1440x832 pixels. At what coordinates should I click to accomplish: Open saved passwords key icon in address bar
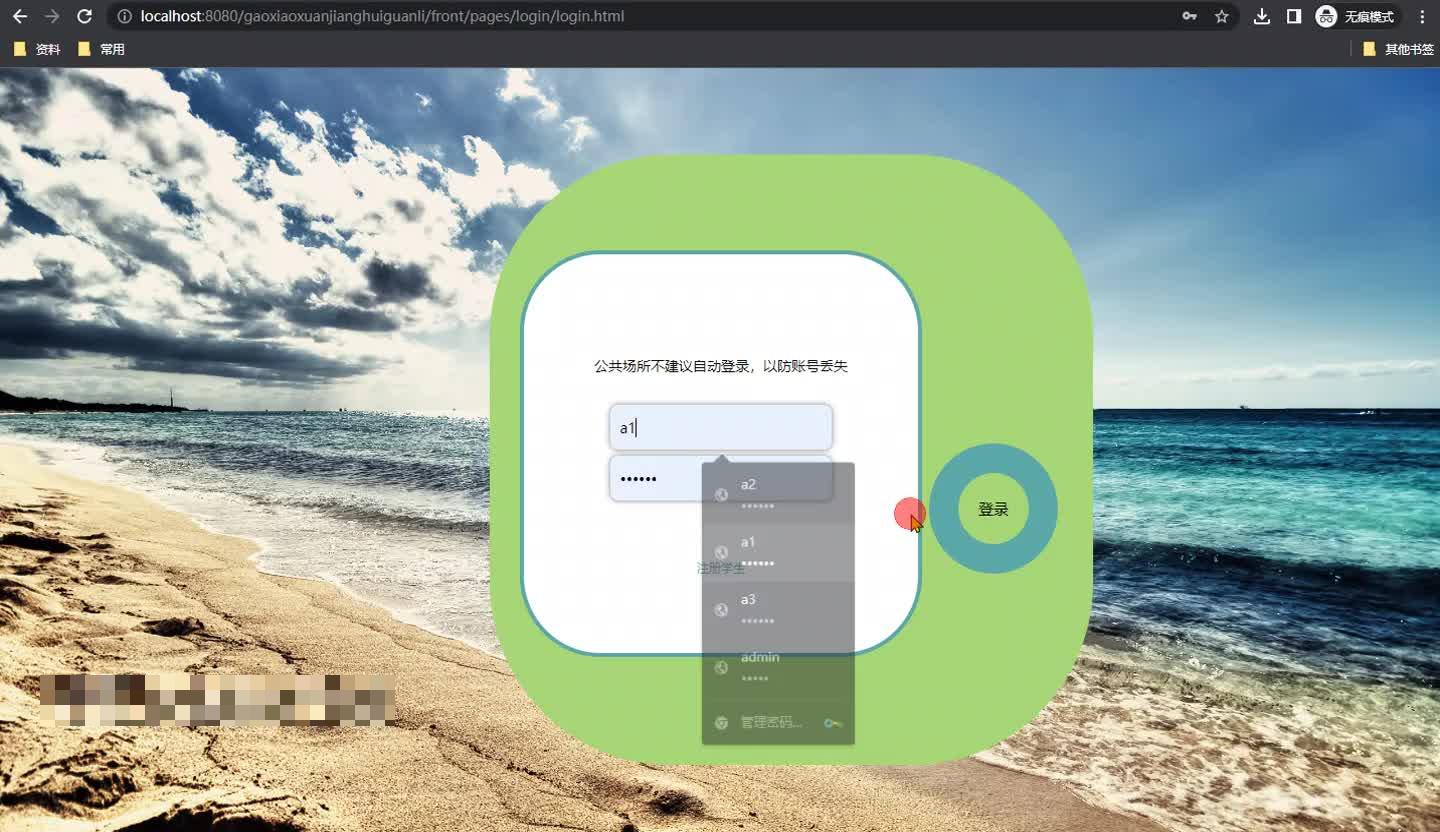1189,16
